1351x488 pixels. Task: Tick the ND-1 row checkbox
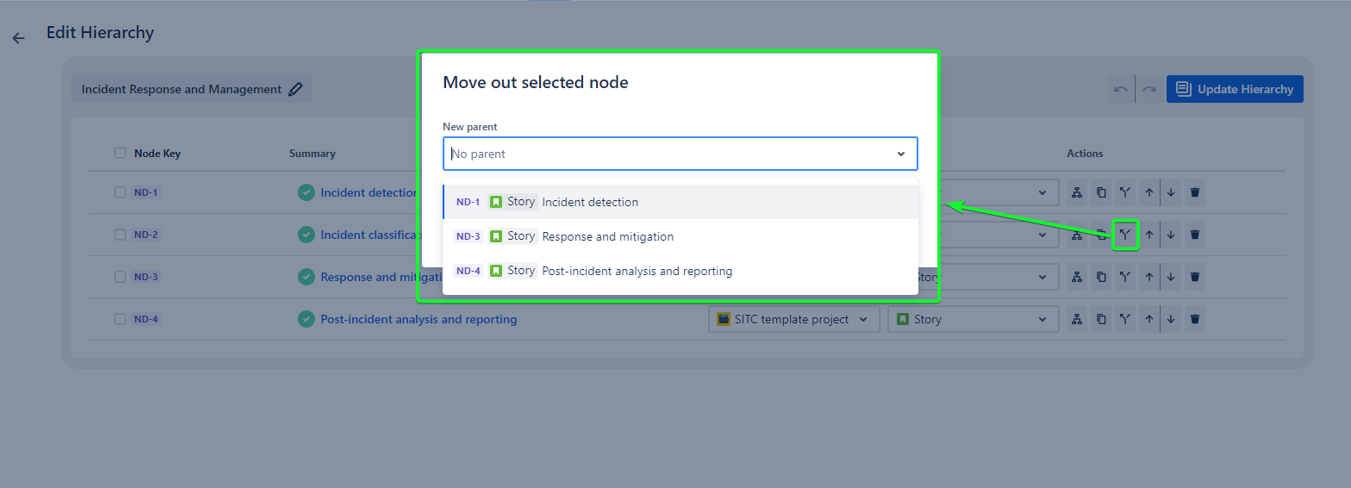pyautogui.click(x=120, y=193)
